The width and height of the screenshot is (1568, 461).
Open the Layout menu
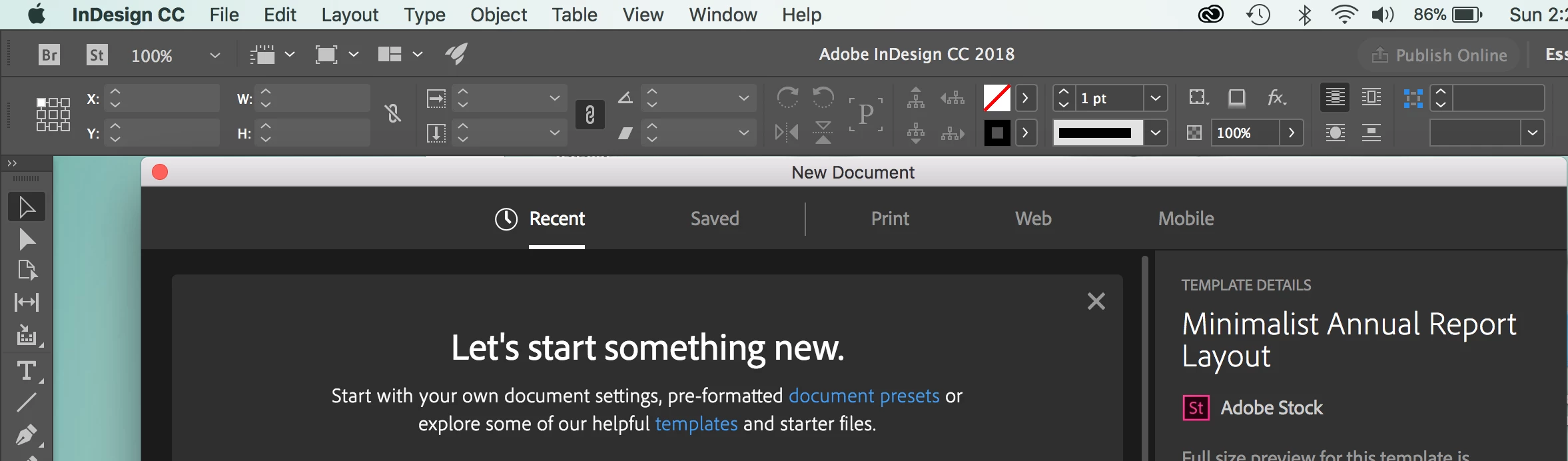click(350, 15)
